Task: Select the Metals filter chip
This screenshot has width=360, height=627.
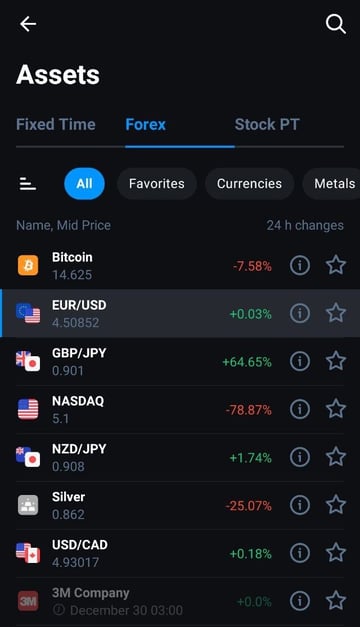Action: tap(332, 184)
